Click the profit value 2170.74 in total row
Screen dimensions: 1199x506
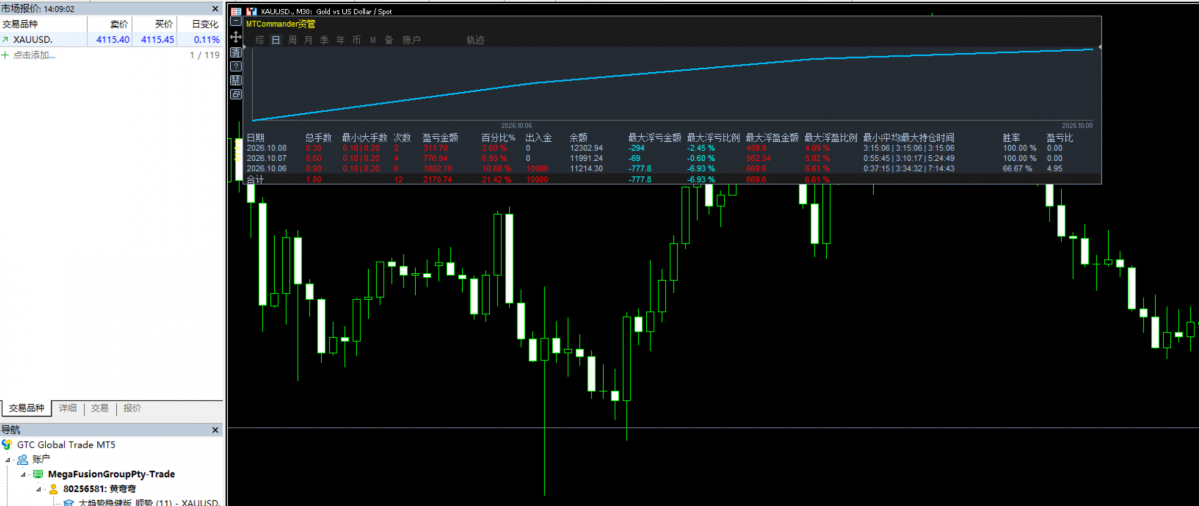[437, 179]
